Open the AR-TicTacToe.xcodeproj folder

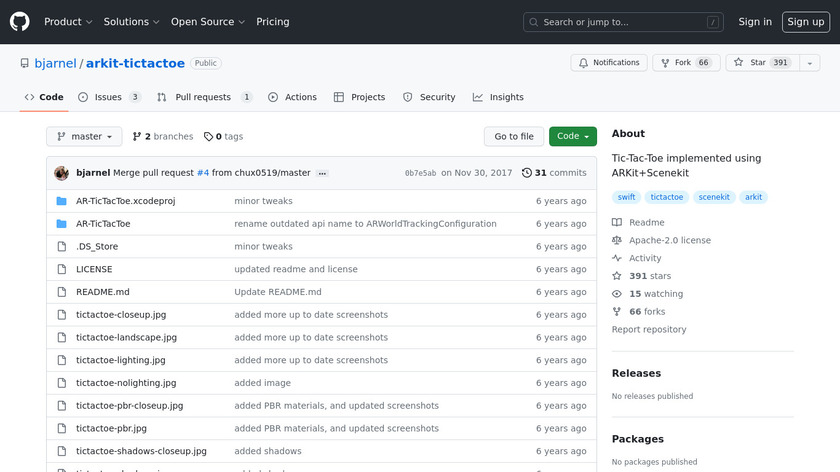pyautogui.click(x=125, y=201)
